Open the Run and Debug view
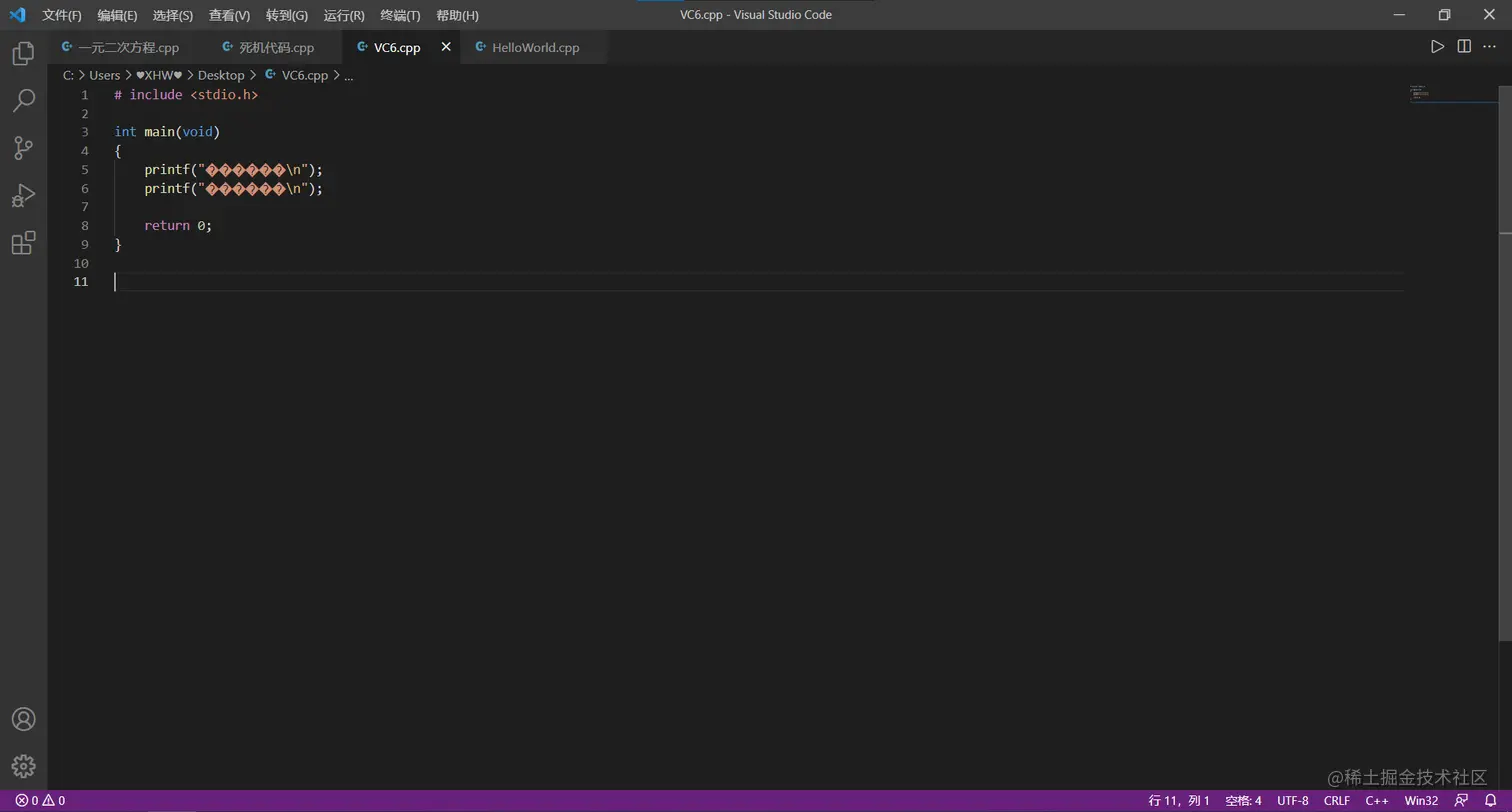This screenshot has width=1512, height=812. click(x=23, y=195)
